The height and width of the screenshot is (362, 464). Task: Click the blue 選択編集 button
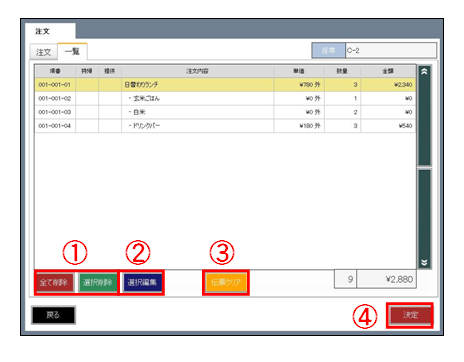click(142, 282)
